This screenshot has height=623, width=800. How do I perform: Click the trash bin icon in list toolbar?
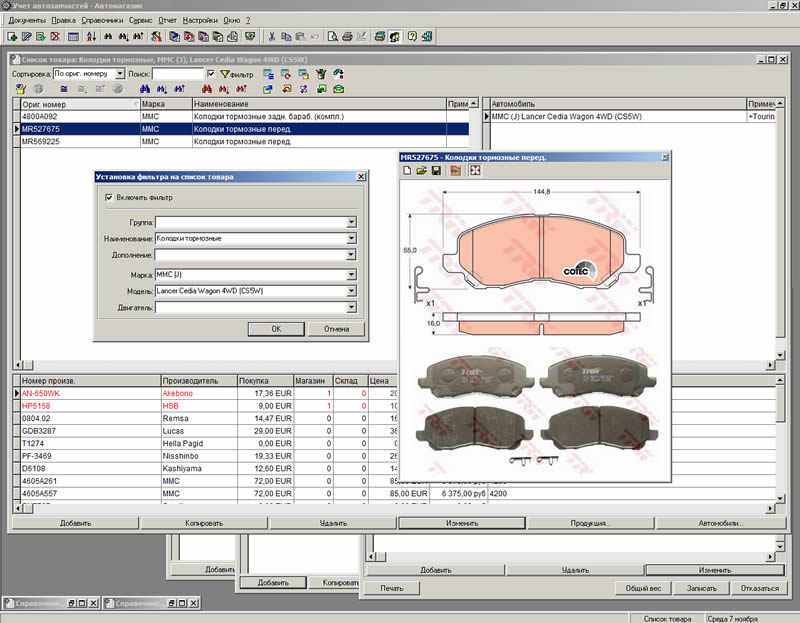[x=321, y=74]
